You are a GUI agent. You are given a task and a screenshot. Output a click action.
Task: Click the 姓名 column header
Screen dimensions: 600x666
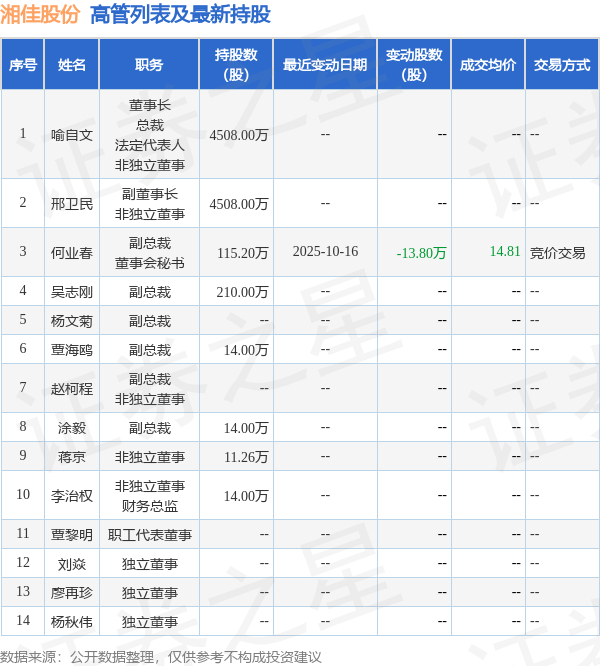pyautogui.click(x=72, y=65)
